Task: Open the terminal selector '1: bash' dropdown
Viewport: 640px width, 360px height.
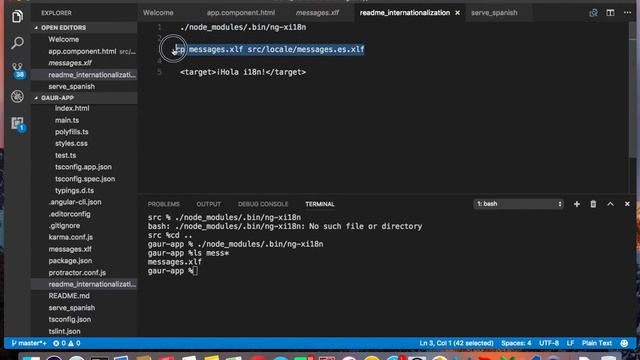Action: (x=519, y=204)
